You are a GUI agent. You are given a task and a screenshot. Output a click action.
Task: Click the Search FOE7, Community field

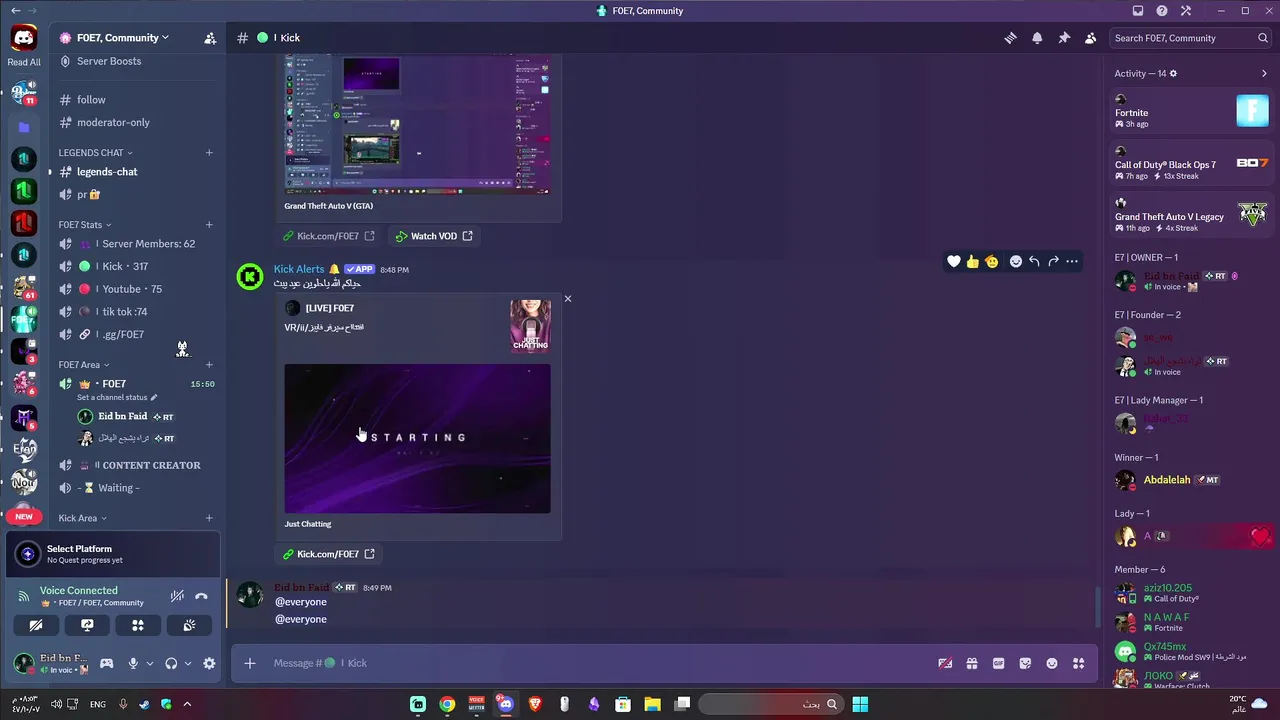point(1190,38)
